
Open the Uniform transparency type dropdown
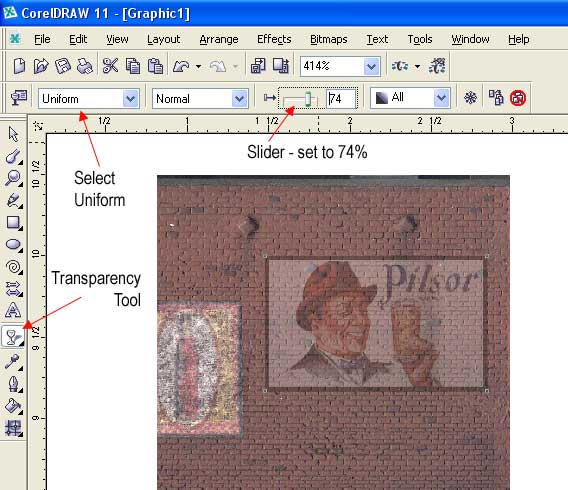click(x=89, y=99)
